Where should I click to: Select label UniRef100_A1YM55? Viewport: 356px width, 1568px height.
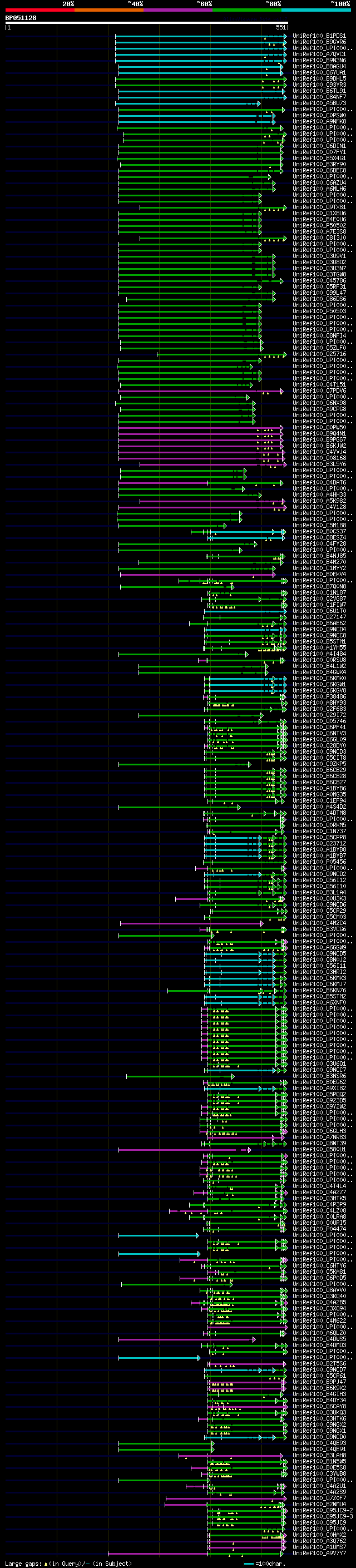[x=319, y=647]
